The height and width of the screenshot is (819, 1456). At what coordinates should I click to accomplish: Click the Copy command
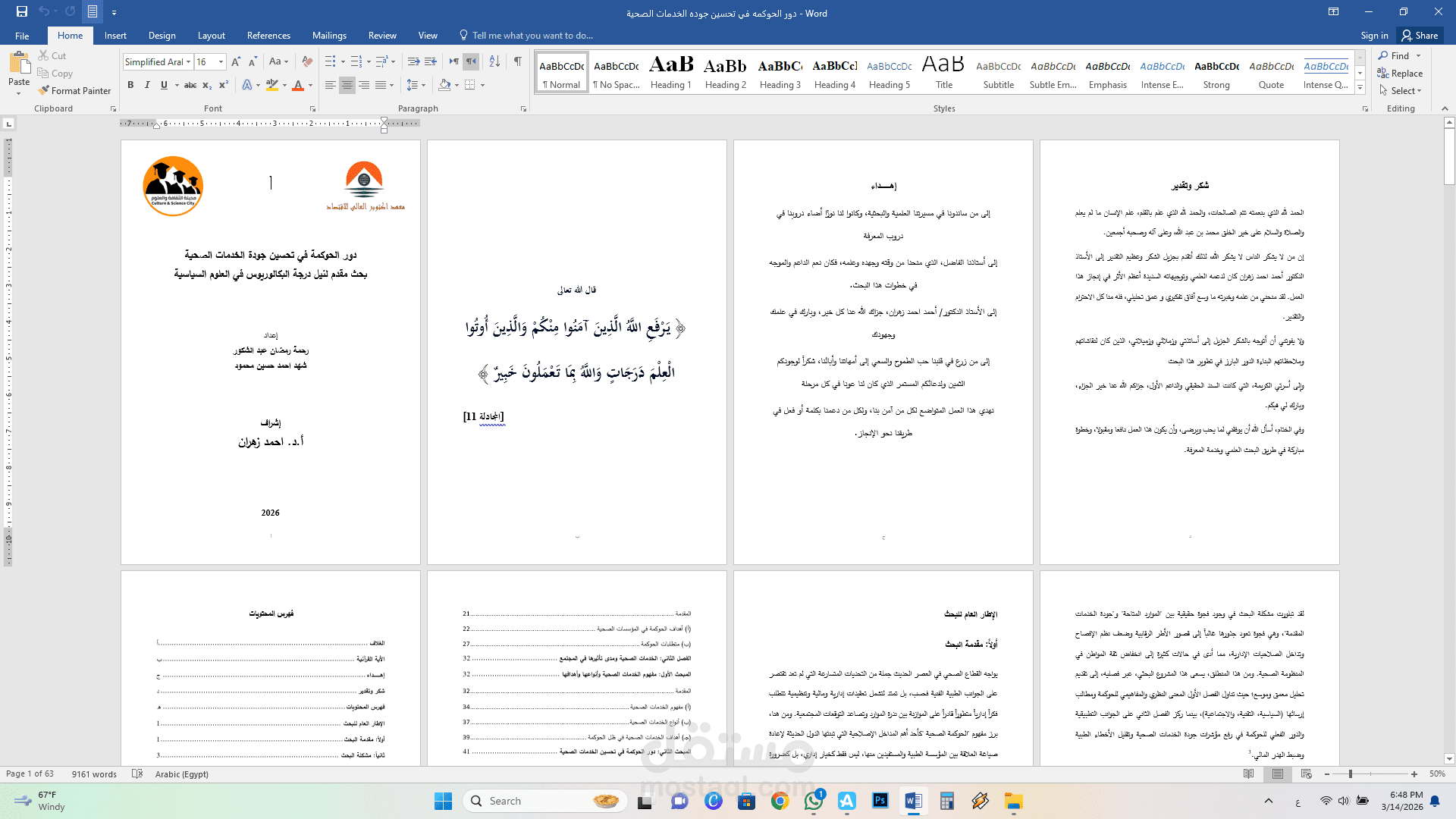[x=55, y=74]
